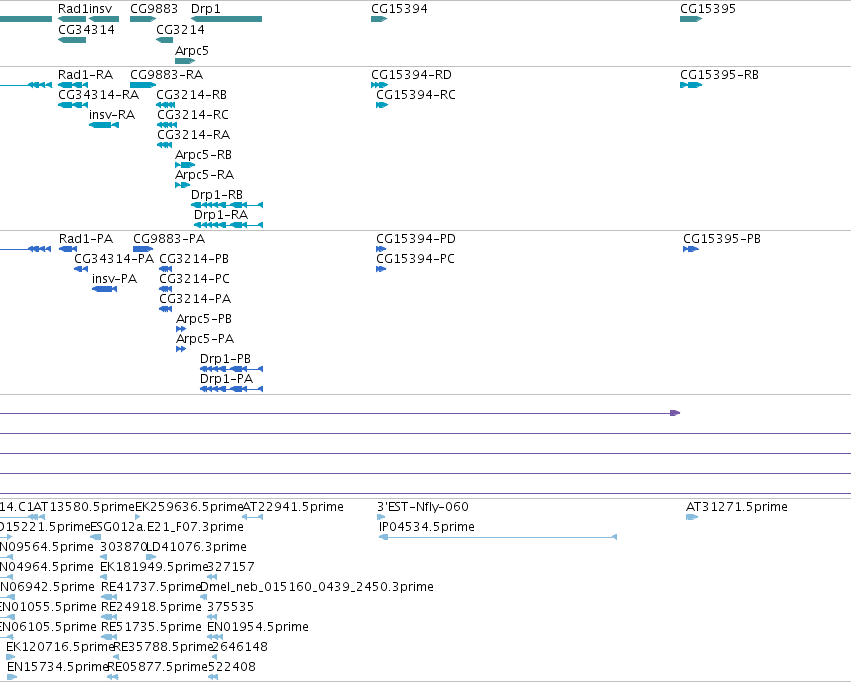Select the CG34314-RA transcript
The height and width of the screenshot is (682, 851).
coord(98,95)
